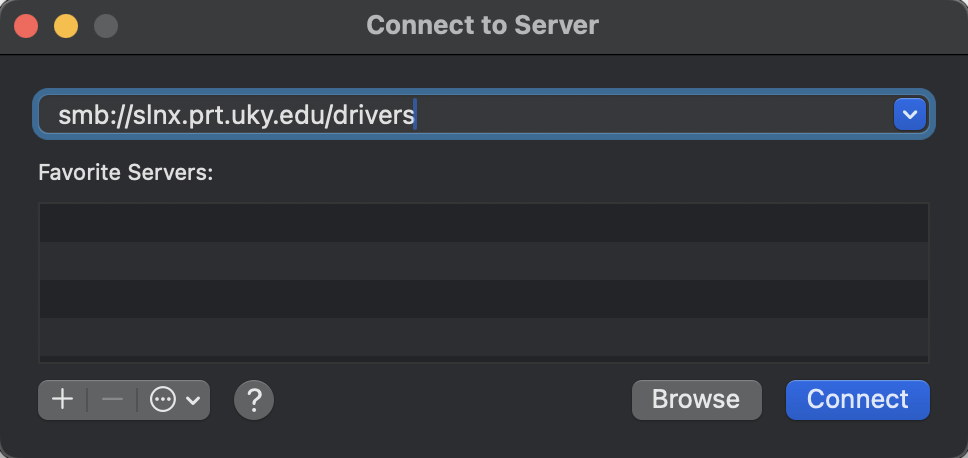Viewport: 968px width, 458px height.
Task: Minimize the window with the yellow button
Action: [x=66, y=27]
